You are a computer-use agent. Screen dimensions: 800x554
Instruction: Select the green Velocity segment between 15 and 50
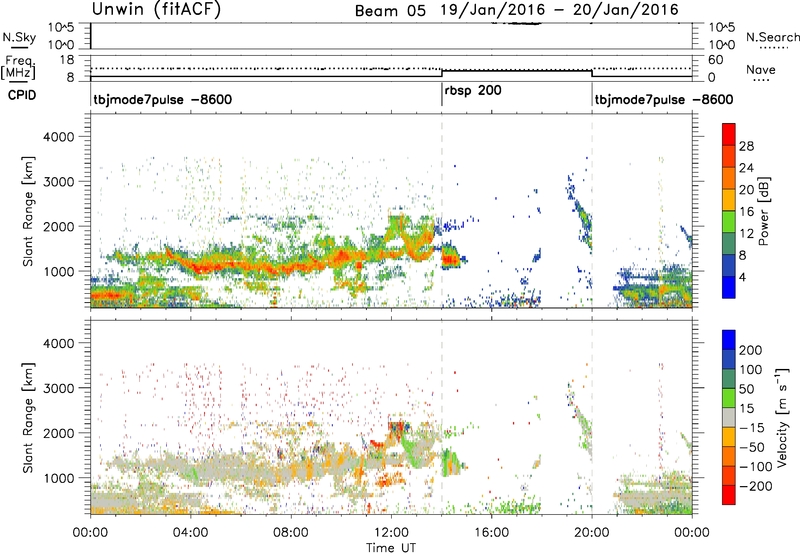coord(729,399)
